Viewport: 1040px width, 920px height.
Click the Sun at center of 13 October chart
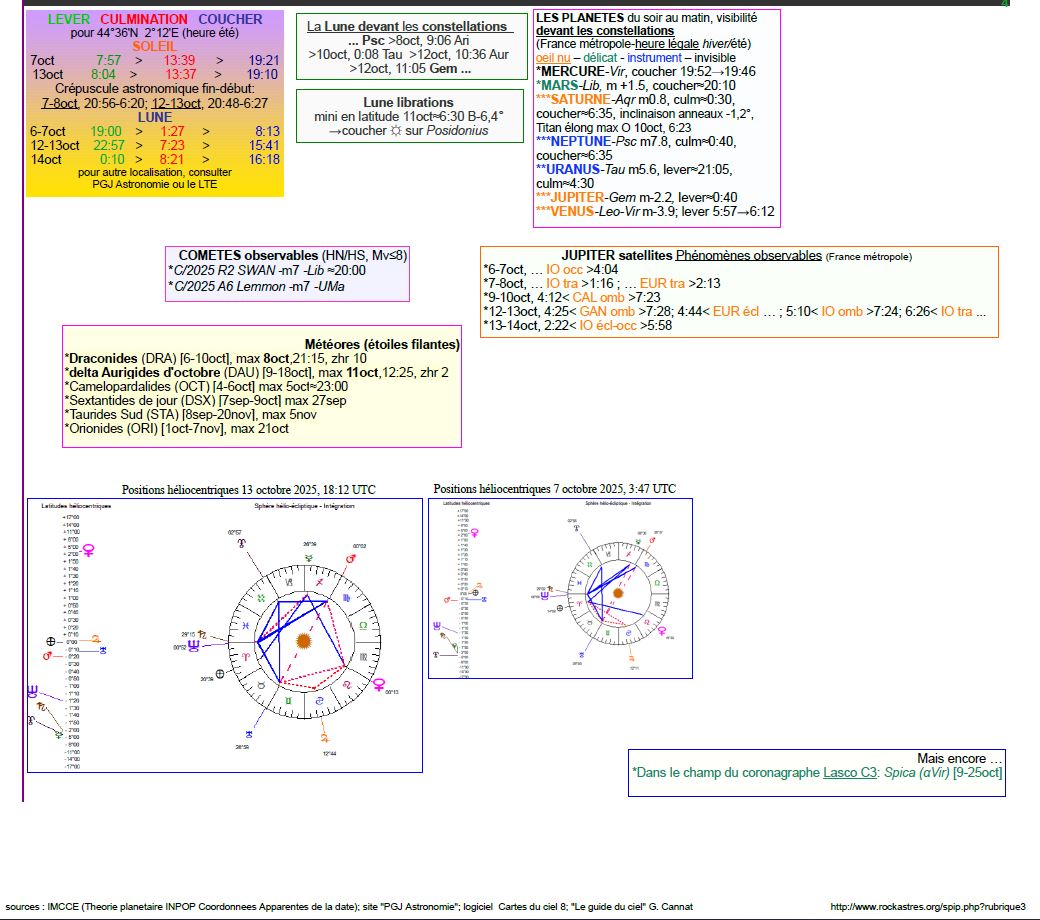[x=303, y=640]
